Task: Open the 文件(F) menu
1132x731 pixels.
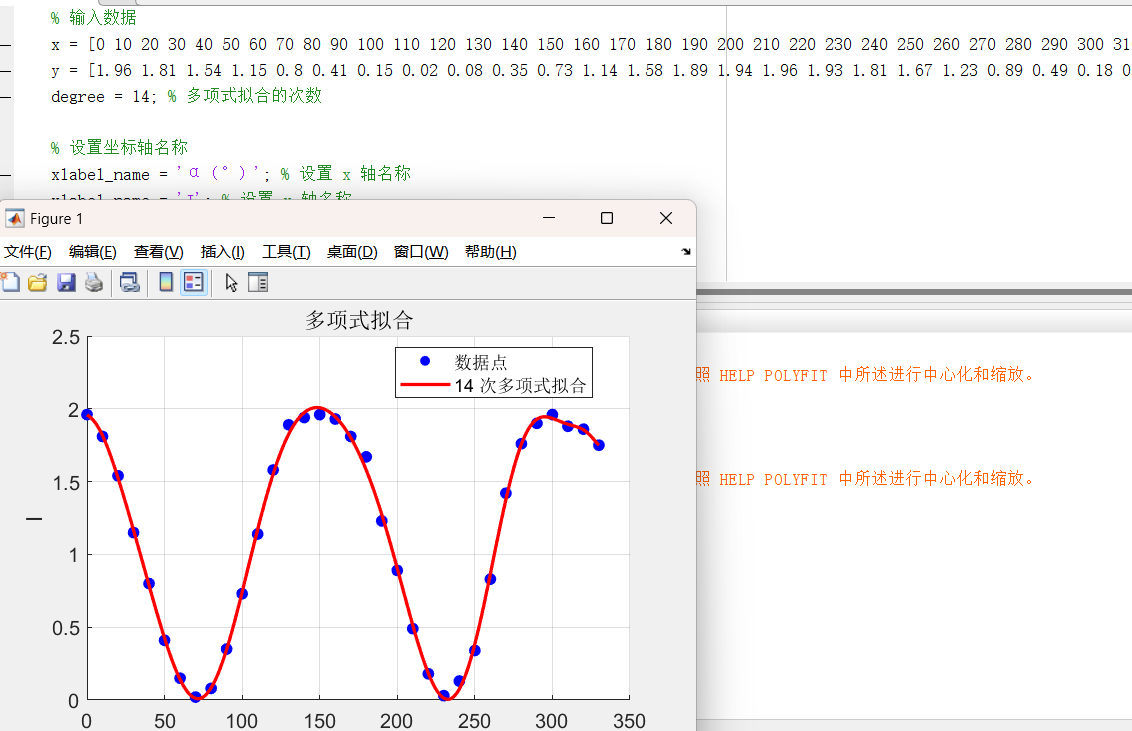Action: click(x=27, y=252)
